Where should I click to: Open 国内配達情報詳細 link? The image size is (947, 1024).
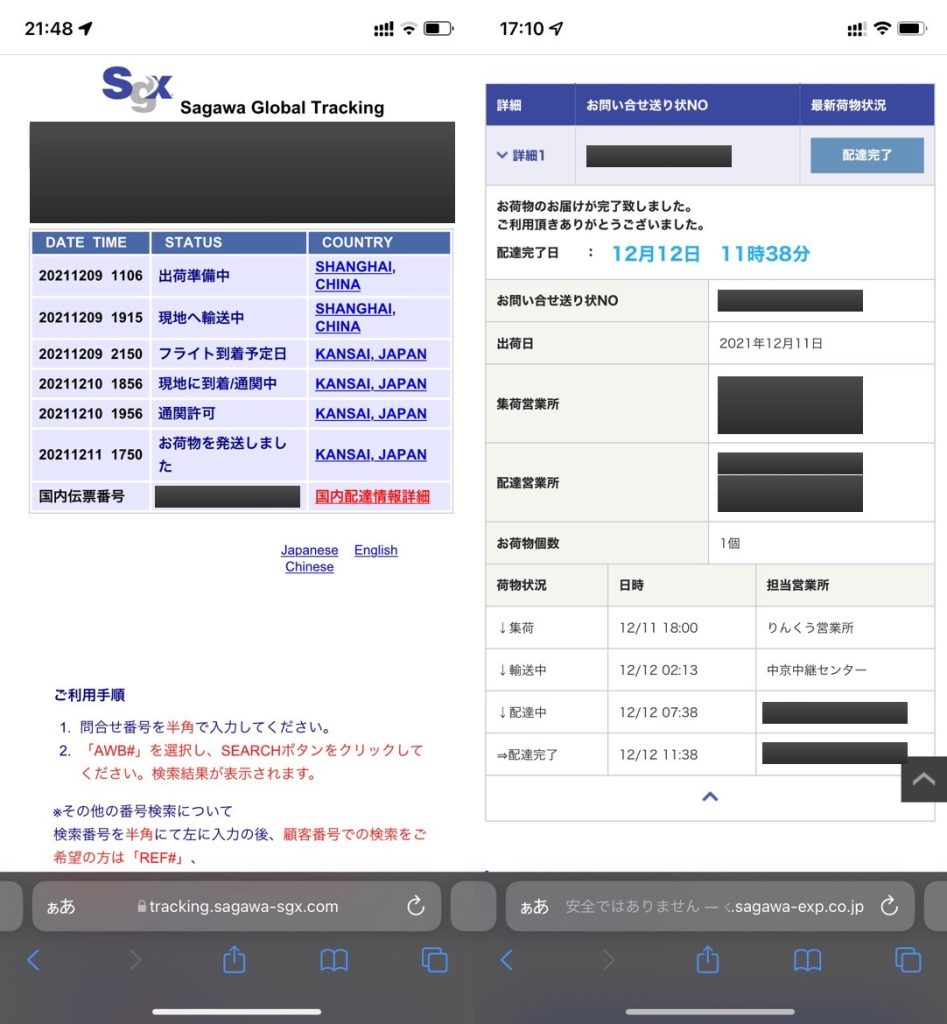pyautogui.click(x=372, y=496)
